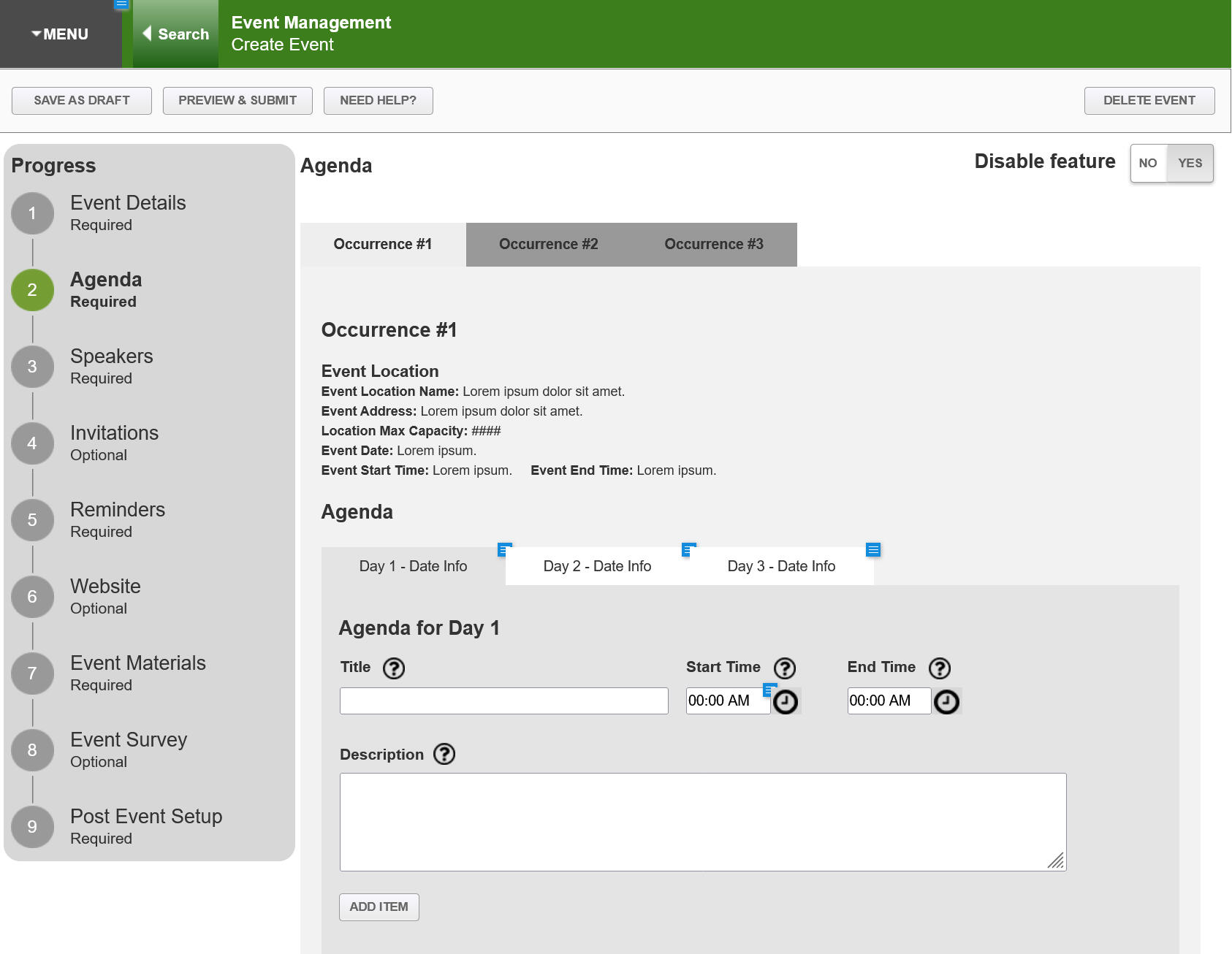Viewport: 1232px width, 954px height.
Task: Click the Save As Draft button
Action: [82, 101]
